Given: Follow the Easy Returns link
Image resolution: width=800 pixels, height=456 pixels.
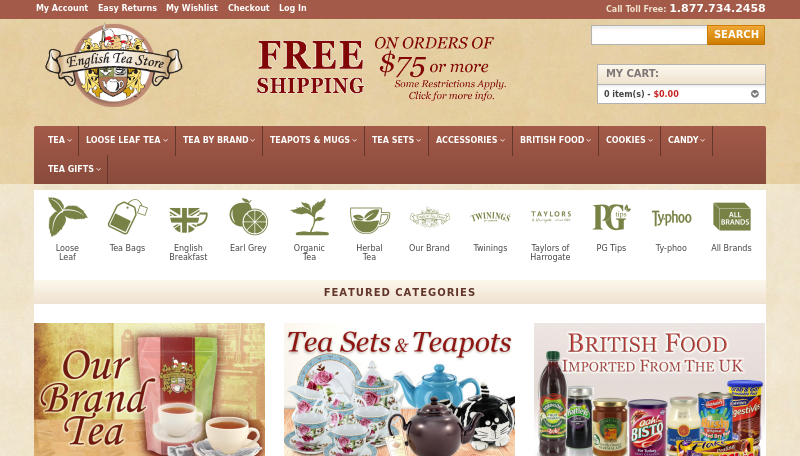Looking at the screenshot, I should coord(128,8).
